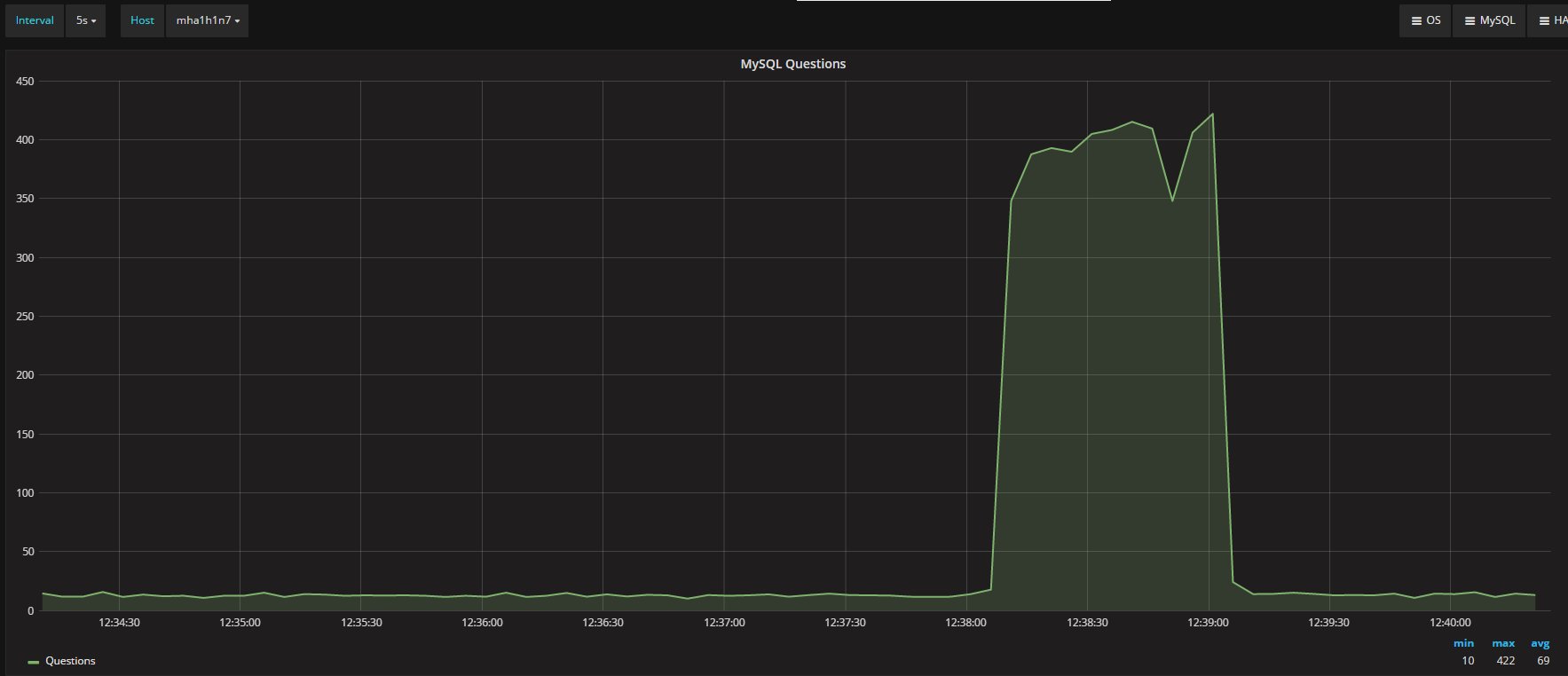Click the hamburger icon beside HA
This screenshot has height=676, width=1568.
(1544, 20)
